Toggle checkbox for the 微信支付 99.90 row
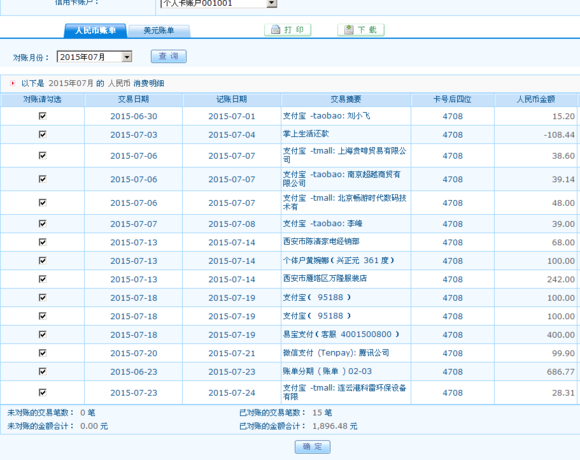Viewport: 580px width, 460px height. pos(43,353)
